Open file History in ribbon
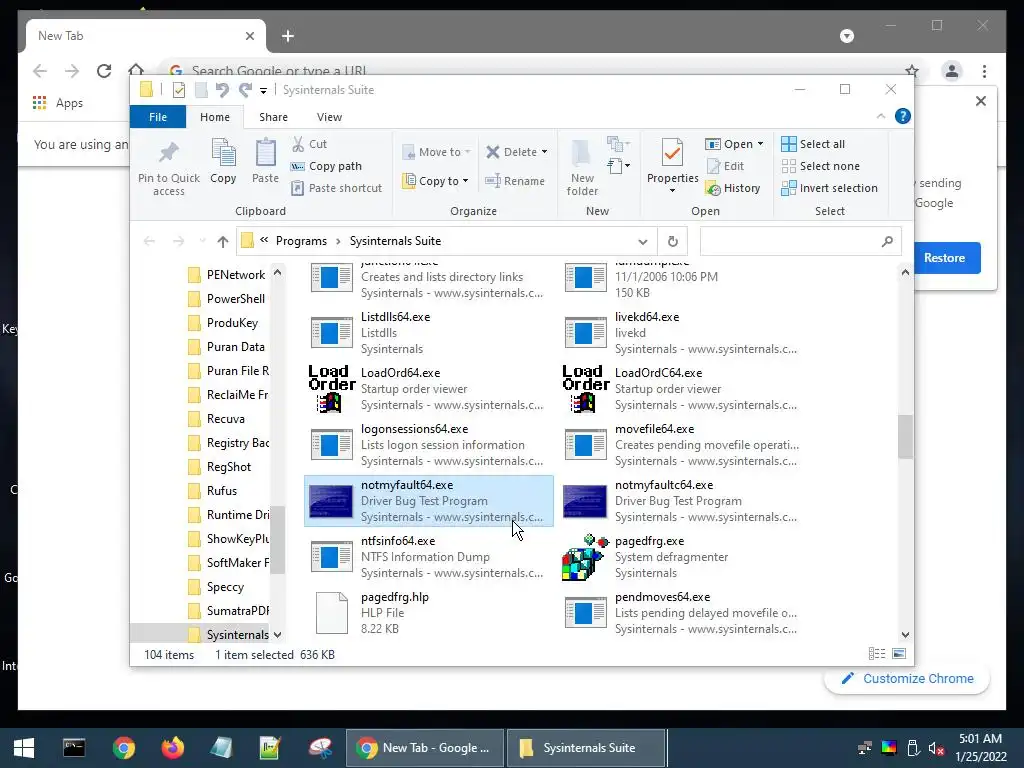 click(x=733, y=188)
